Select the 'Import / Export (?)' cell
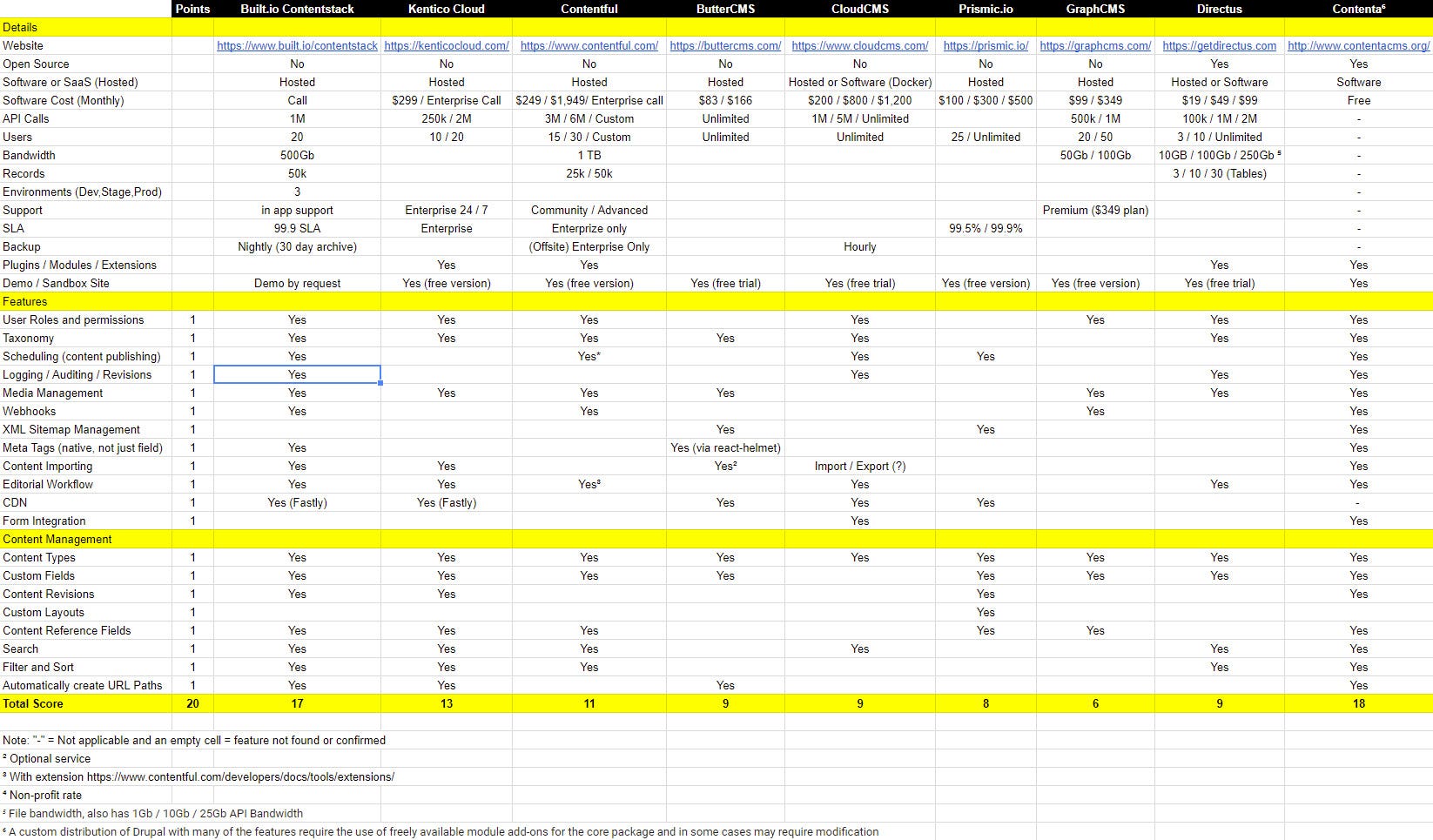1433x840 pixels. [860, 466]
